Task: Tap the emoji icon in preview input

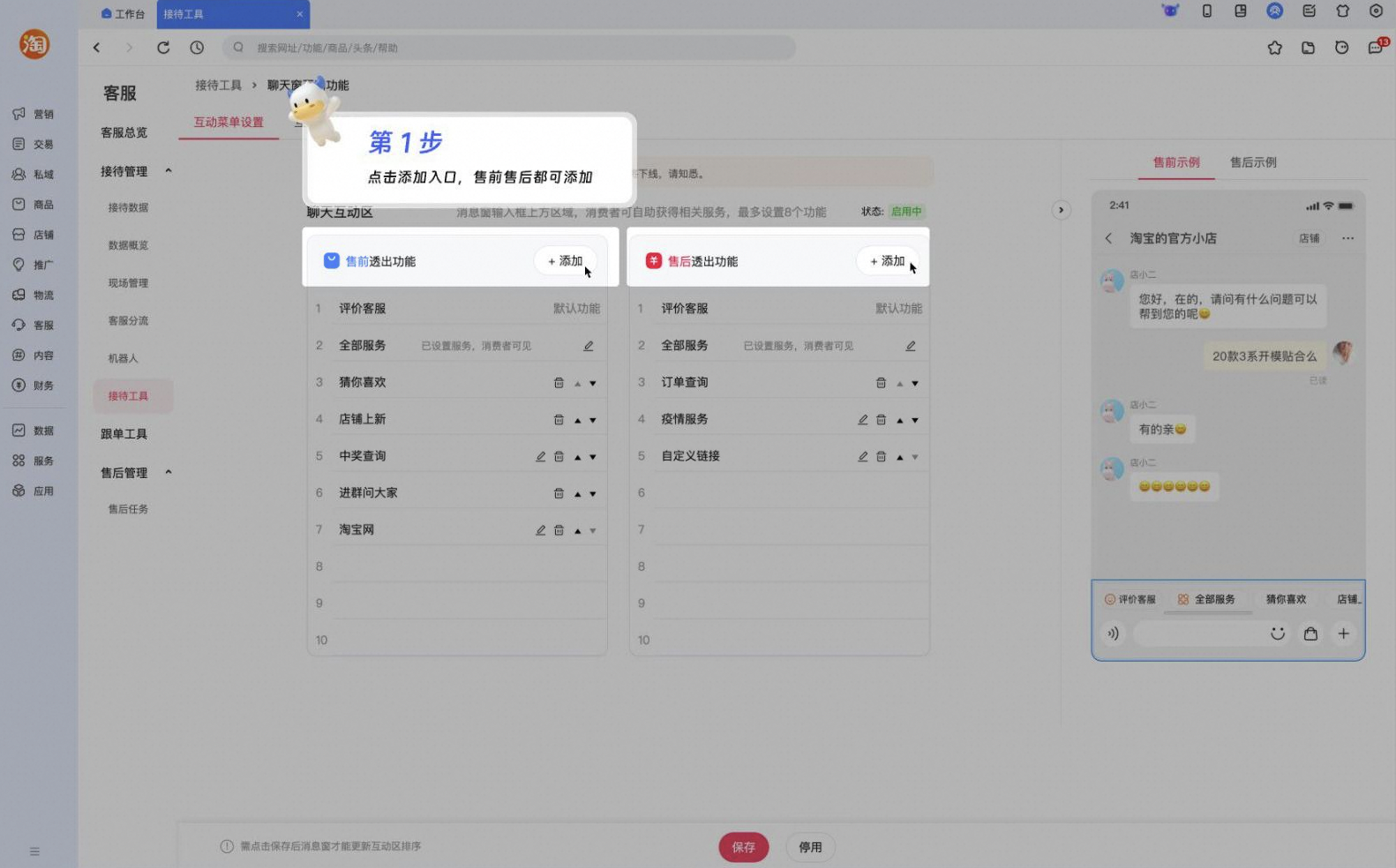Action: click(1277, 633)
